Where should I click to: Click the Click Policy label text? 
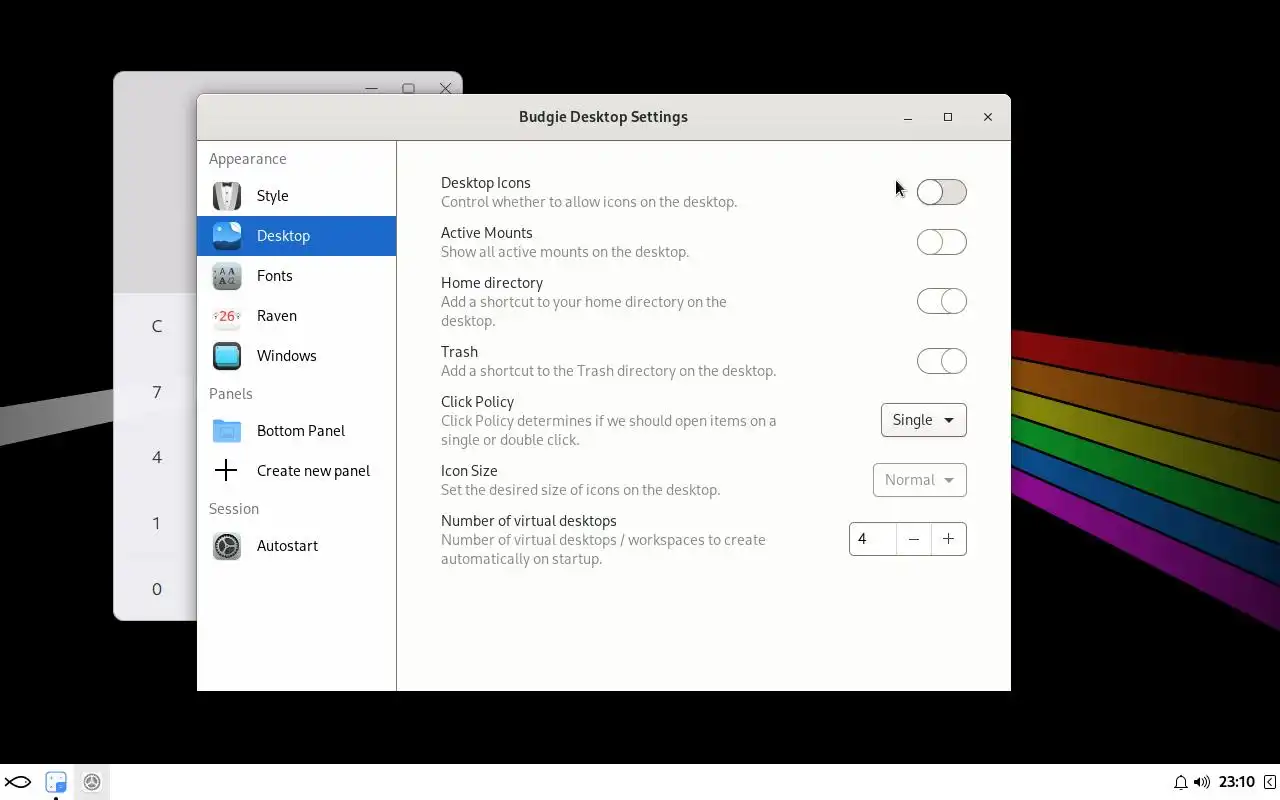478,402
